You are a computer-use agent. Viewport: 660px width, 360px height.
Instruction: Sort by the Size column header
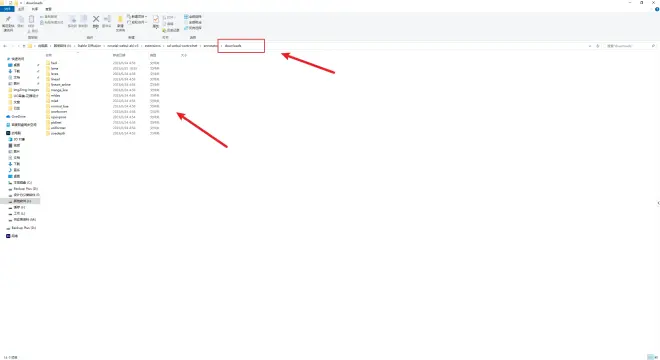click(x=184, y=55)
